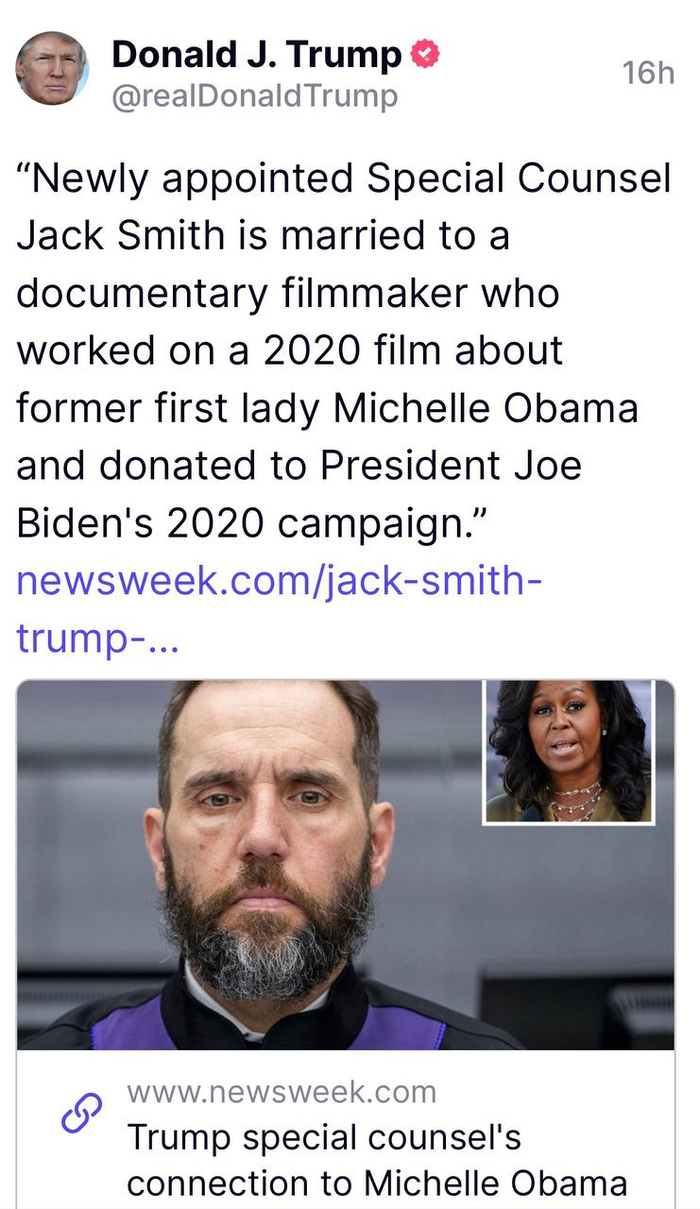The width and height of the screenshot is (700, 1209).
Task: Open the large bearded man preview photo
Action: click(345, 864)
